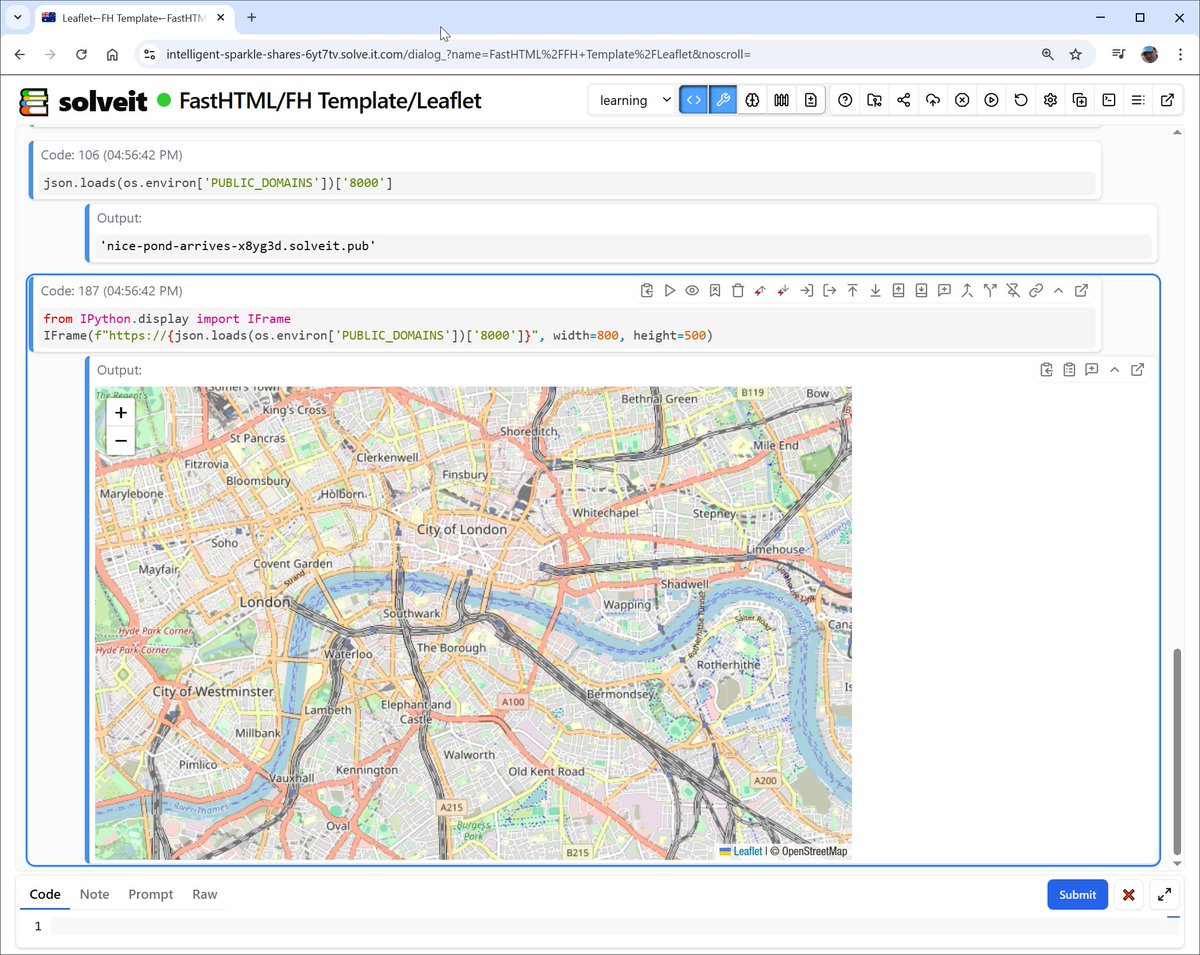
Task: Click the duplicate dialog plus icon
Action: coord(1079,100)
